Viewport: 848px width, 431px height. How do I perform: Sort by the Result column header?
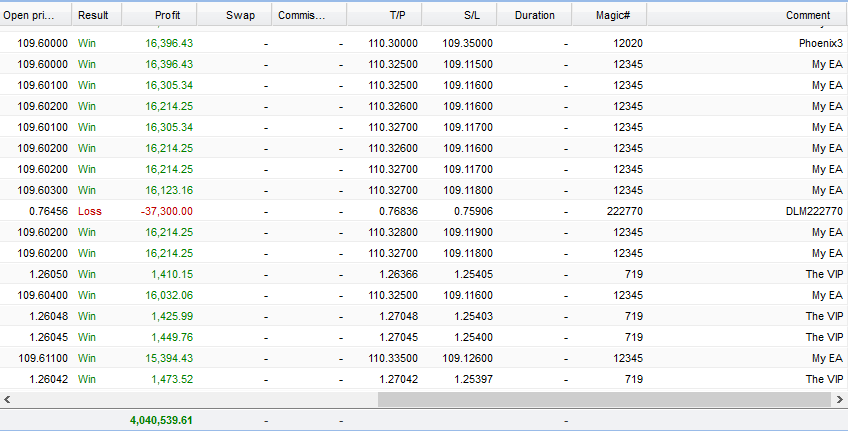point(97,15)
